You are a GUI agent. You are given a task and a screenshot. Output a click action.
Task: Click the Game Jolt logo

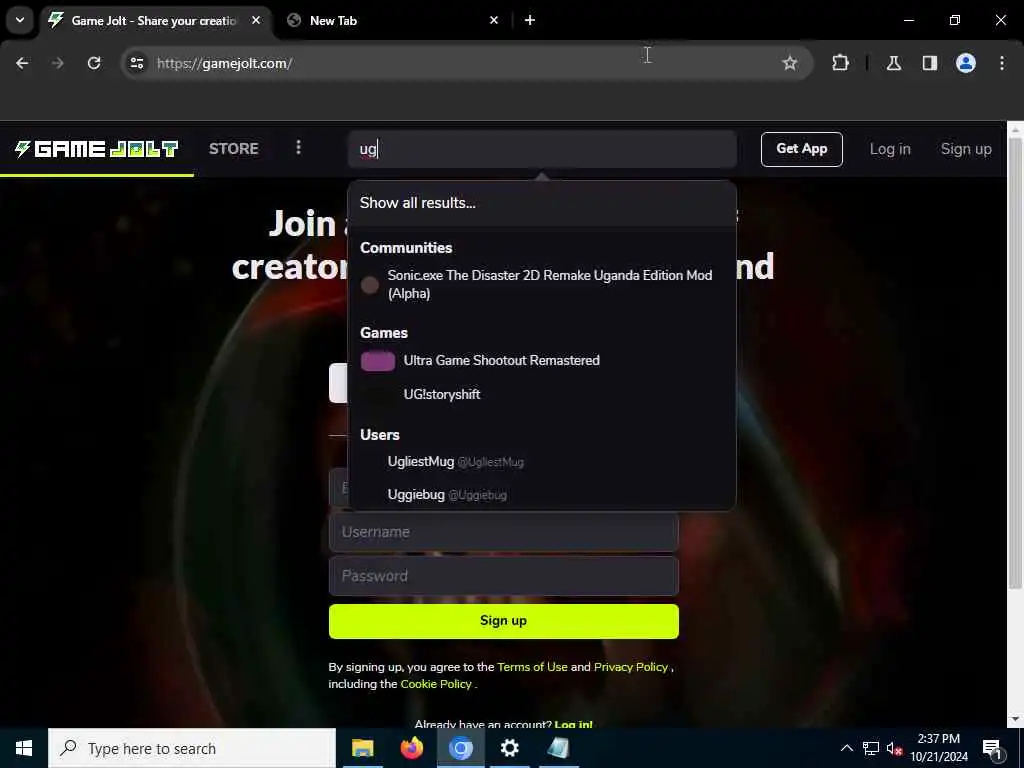[97, 149]
